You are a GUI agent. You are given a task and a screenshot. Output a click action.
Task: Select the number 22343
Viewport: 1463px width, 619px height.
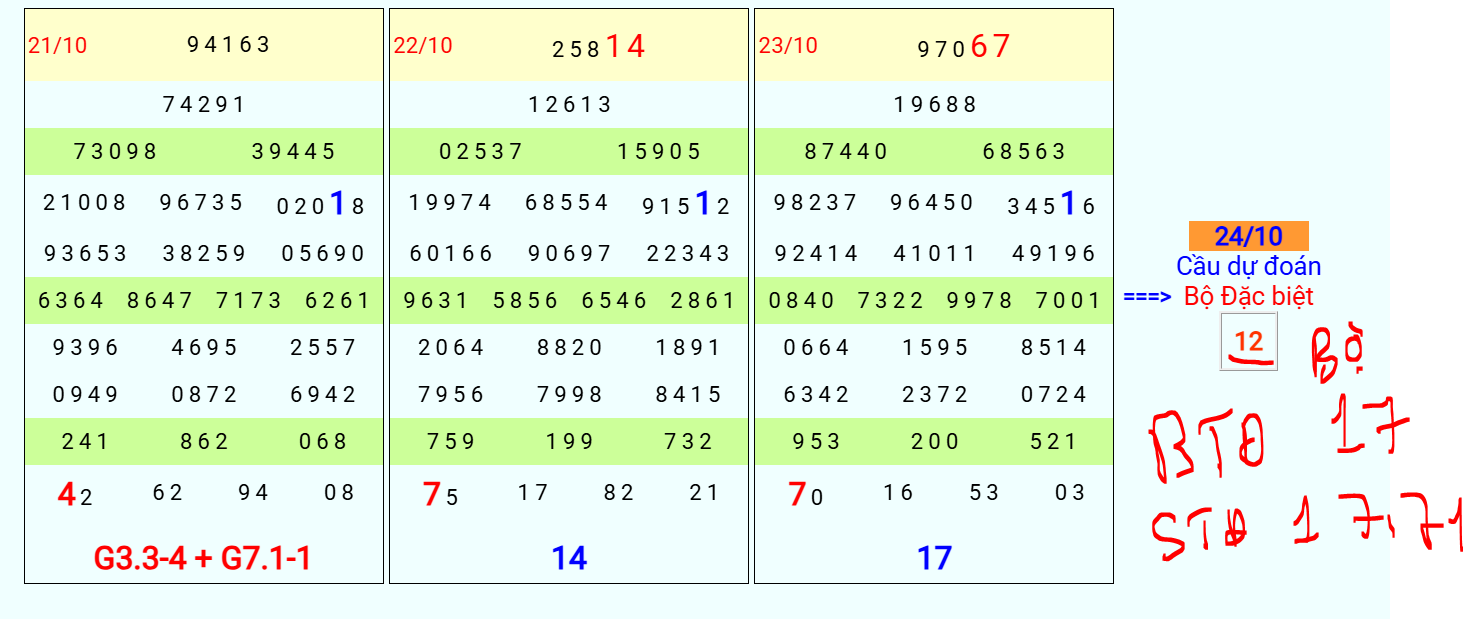click(x=689, y=253)
